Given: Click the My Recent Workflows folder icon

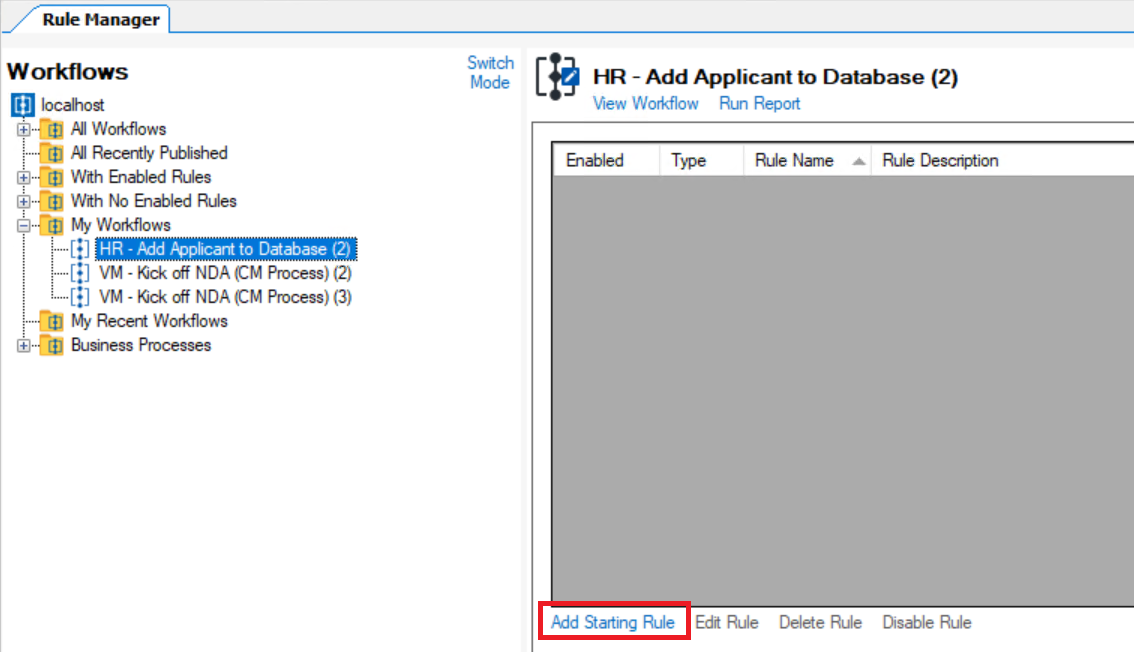Looking at the screenshot, I should [x=52, y=321].
